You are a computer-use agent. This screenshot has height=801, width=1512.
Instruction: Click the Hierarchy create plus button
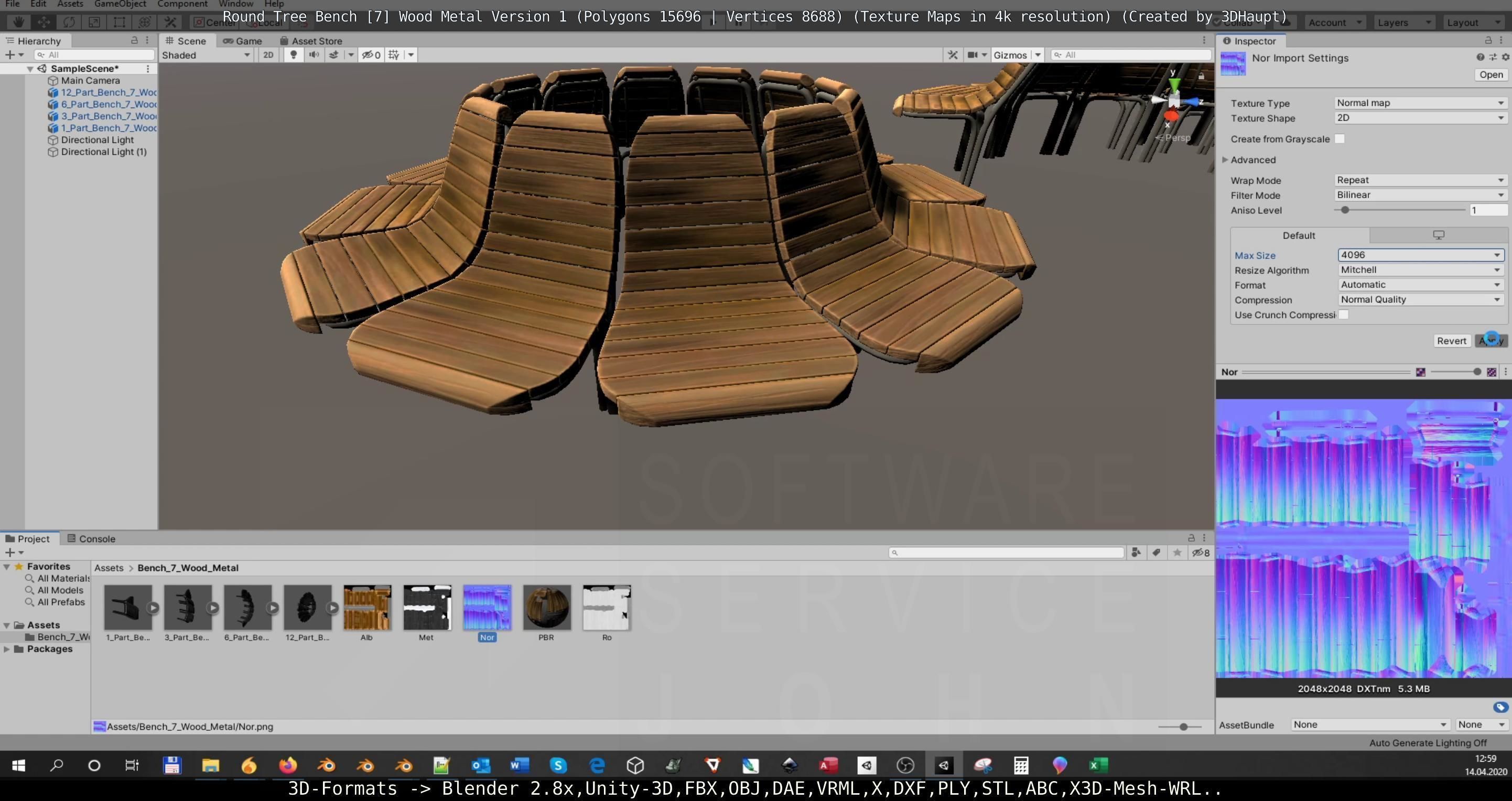[x=10, y=55]
